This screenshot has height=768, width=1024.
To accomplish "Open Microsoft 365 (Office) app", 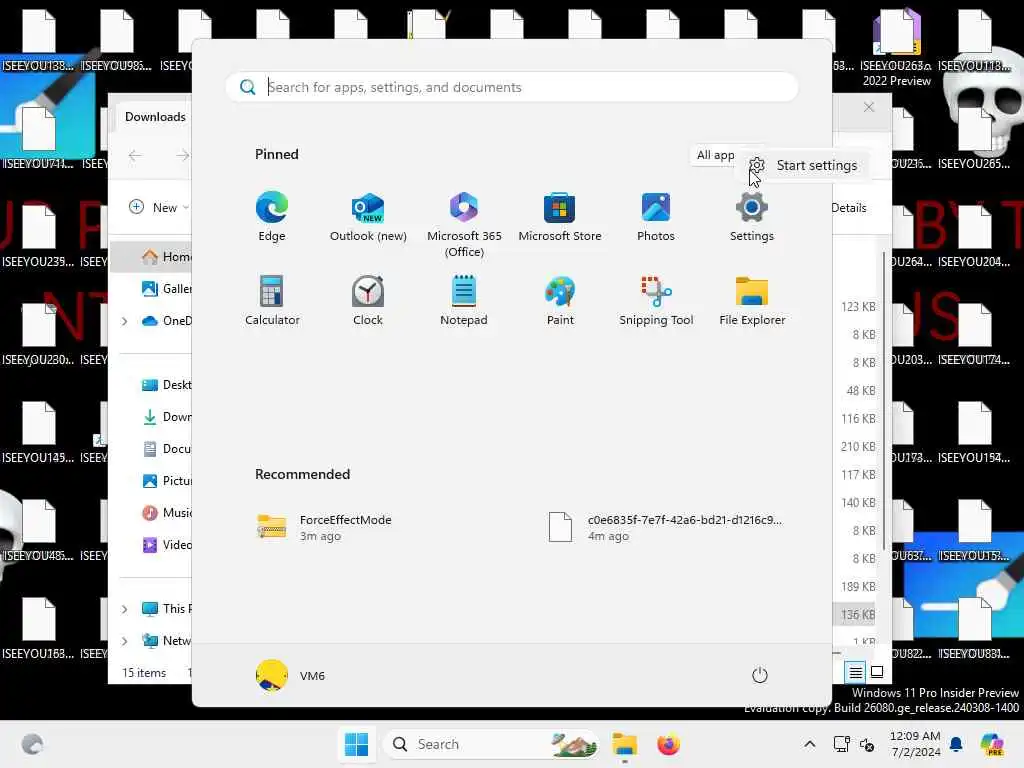I will 464,225.
